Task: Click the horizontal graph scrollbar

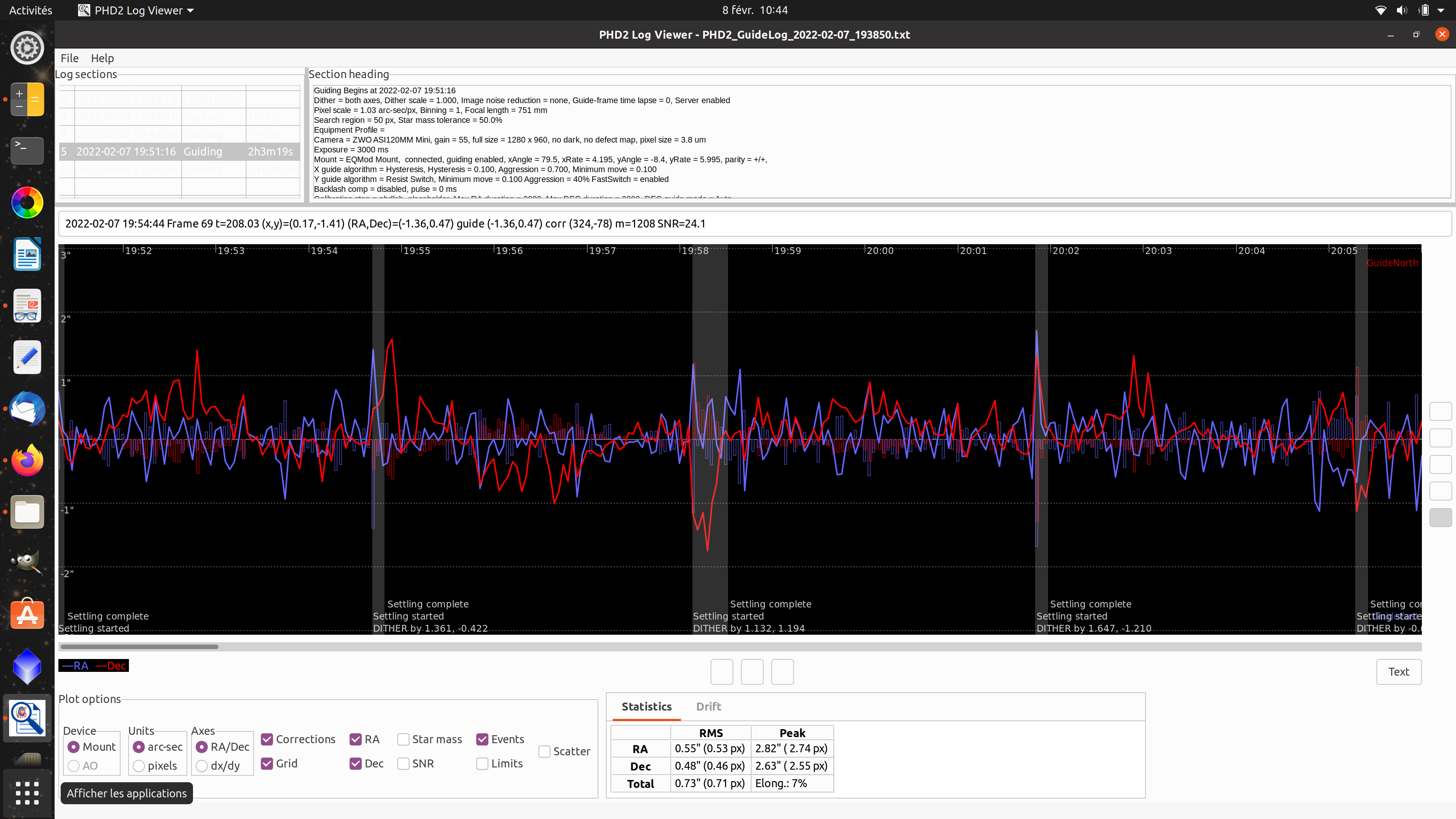Action: coord(139,646)
